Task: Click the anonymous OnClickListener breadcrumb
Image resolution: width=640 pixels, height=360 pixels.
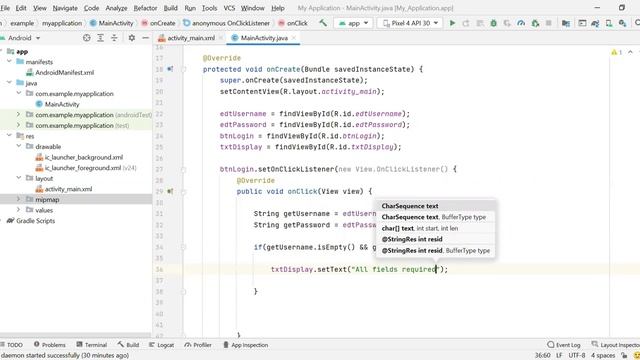Action: tap(227, 23)
